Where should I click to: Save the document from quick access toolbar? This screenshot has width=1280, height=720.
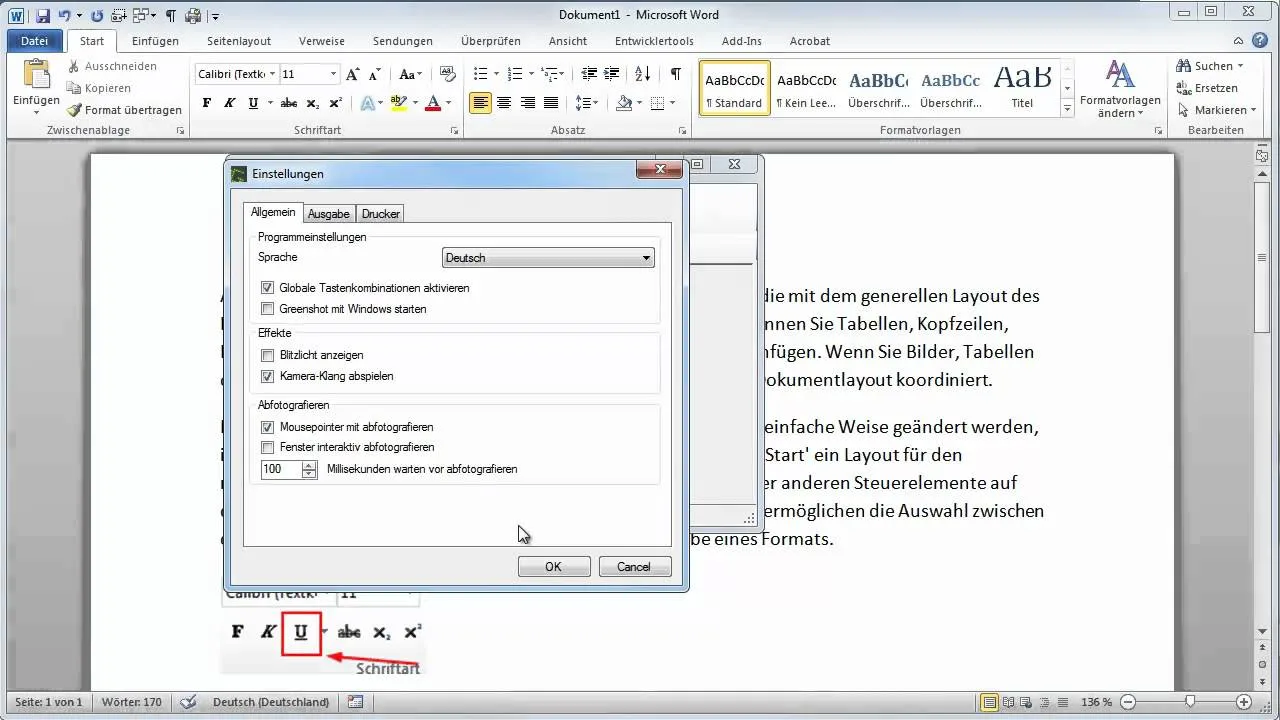tap(43, 16)
